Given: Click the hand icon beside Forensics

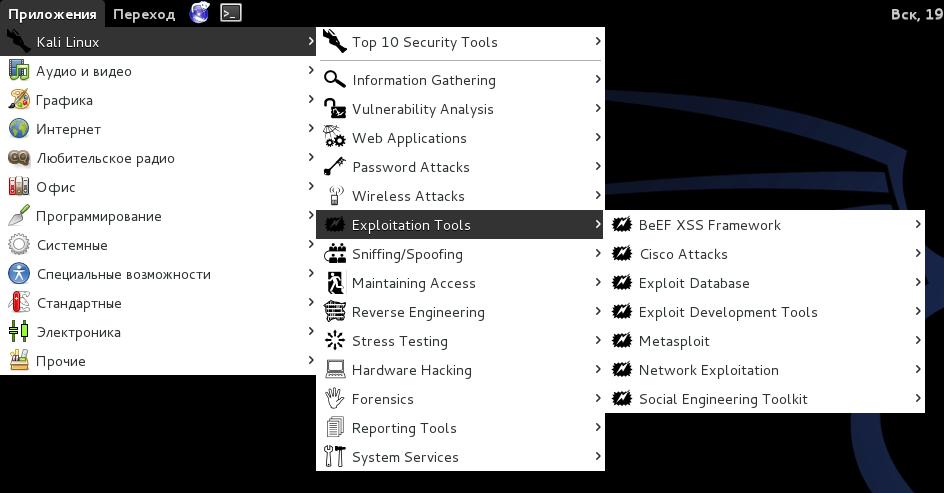Looking at the screenshot, I should point(335,399).
